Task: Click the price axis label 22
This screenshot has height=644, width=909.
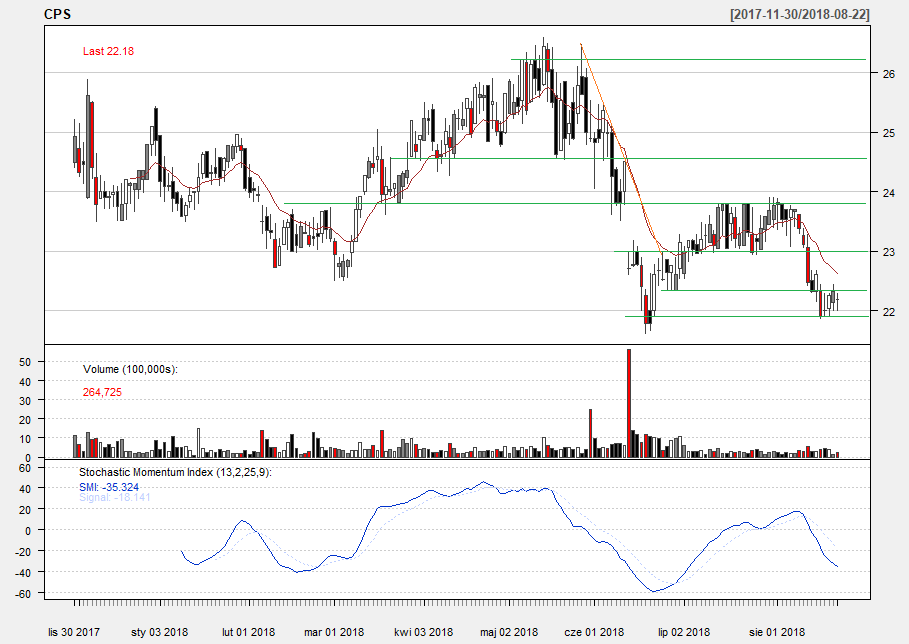Action: click(x=889, y=311)
